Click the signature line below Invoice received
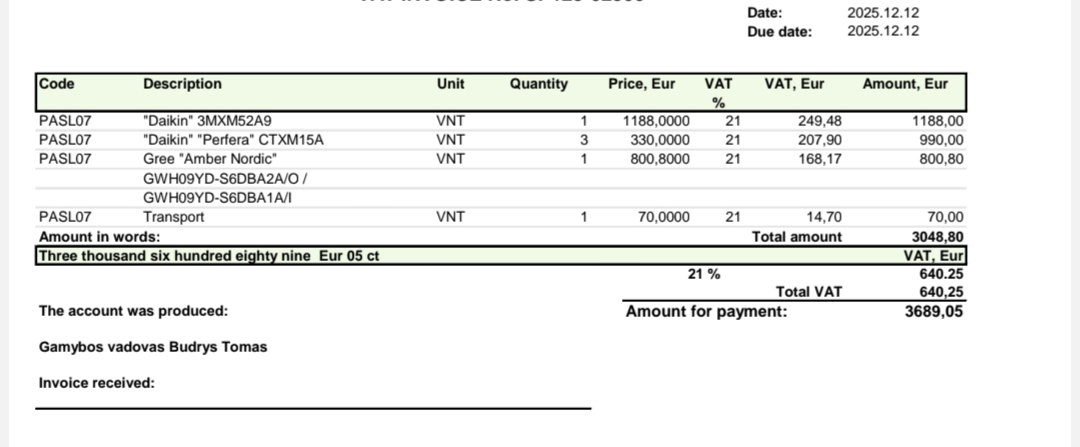This screenshot has height=447, width=1080. (313, 408)
